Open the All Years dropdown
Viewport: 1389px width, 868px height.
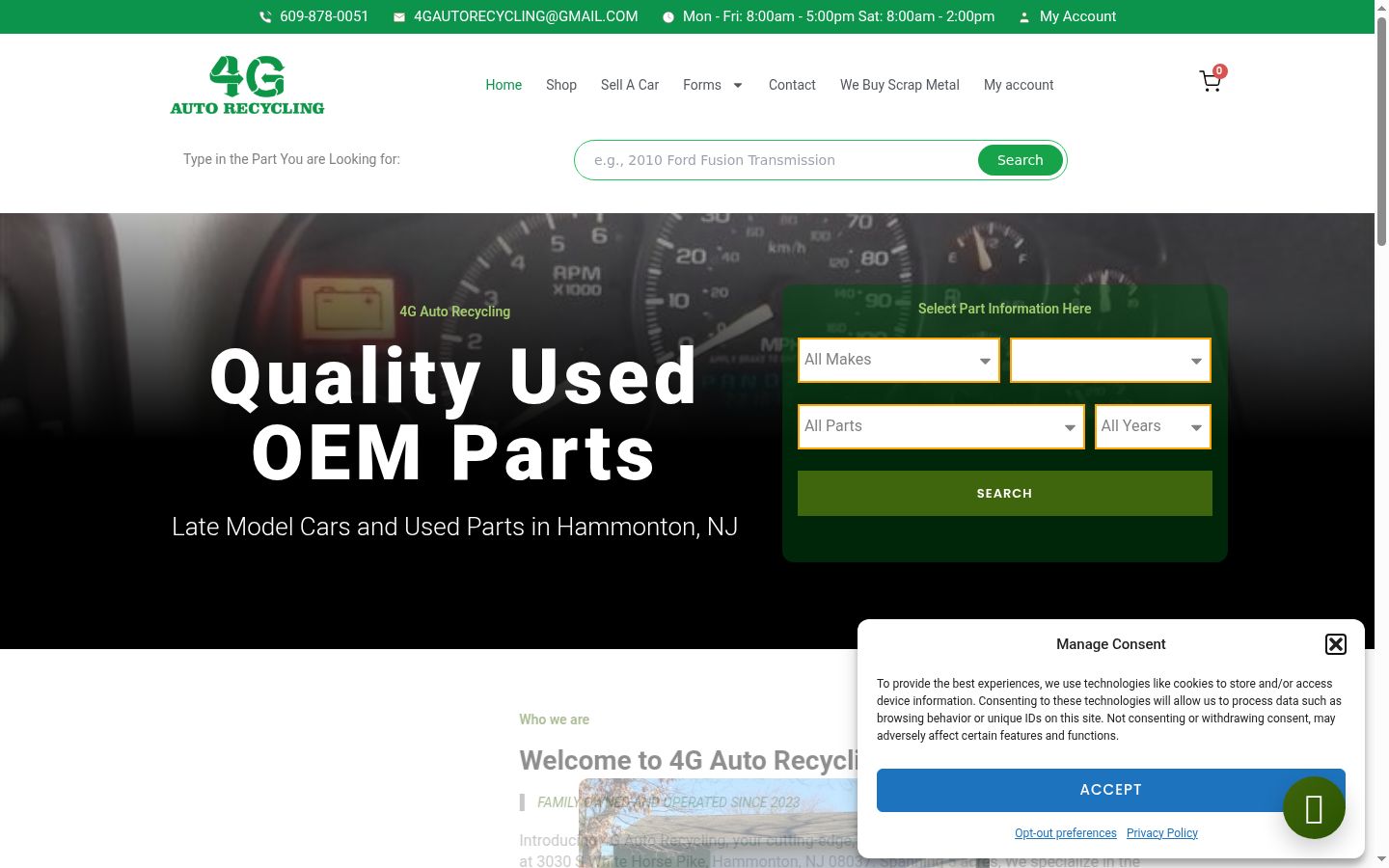pyautogui.click(x=1153, y=426)
